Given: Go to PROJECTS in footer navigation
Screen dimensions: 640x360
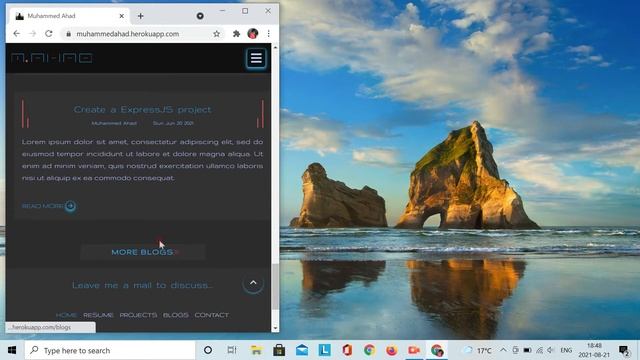Looking at the screenshot, I should click(x=138, y=315).
